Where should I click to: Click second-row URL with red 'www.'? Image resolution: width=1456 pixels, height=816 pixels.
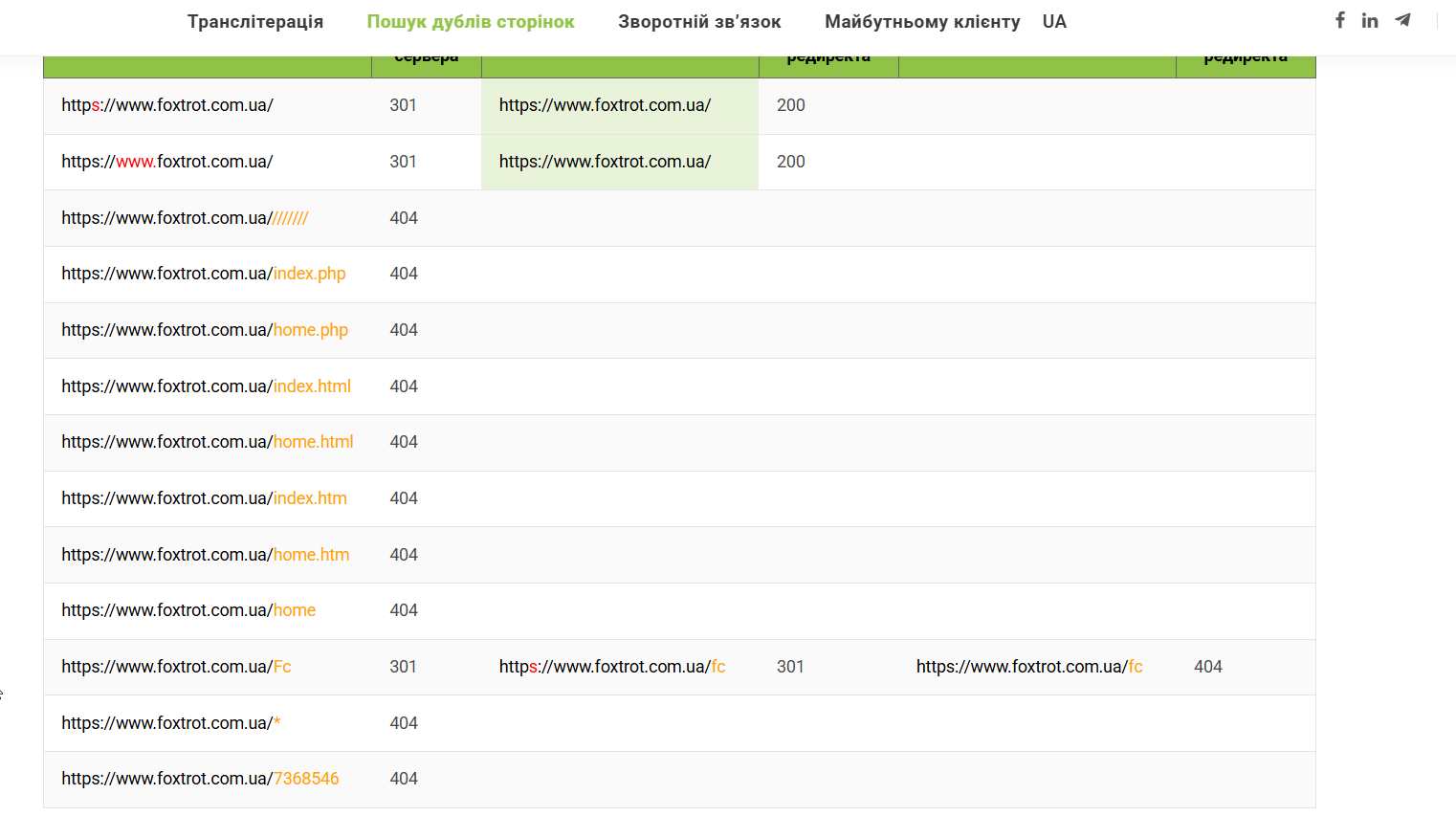coord(167,162)
